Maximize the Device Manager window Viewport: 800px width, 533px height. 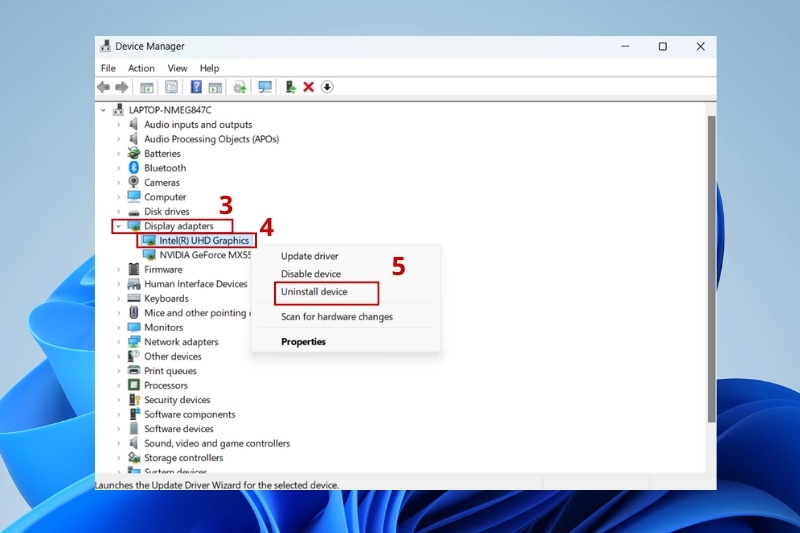pyautogui.click(x=663, y=46)
